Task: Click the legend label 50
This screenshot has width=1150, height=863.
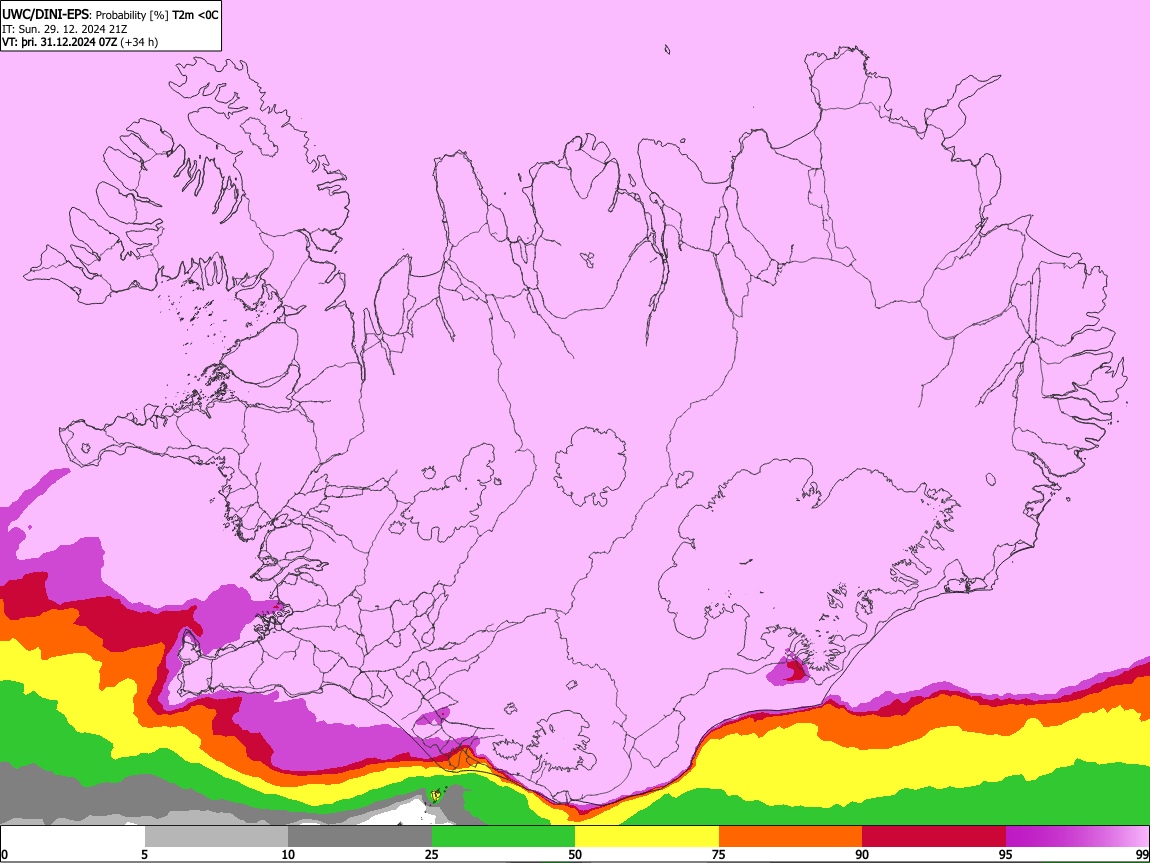Action: click(575, 855)
